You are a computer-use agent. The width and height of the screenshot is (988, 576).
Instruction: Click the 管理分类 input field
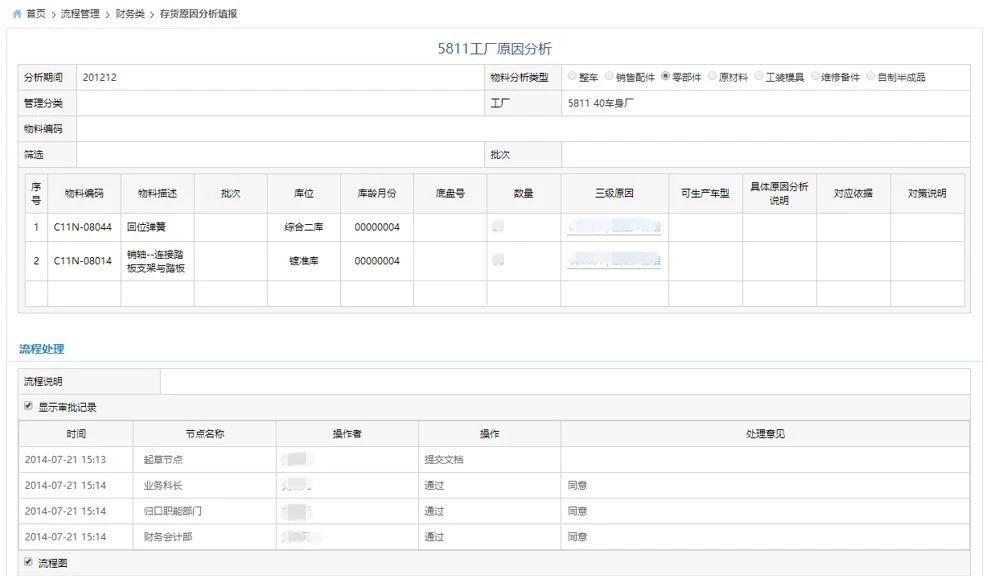pos(278,103)
